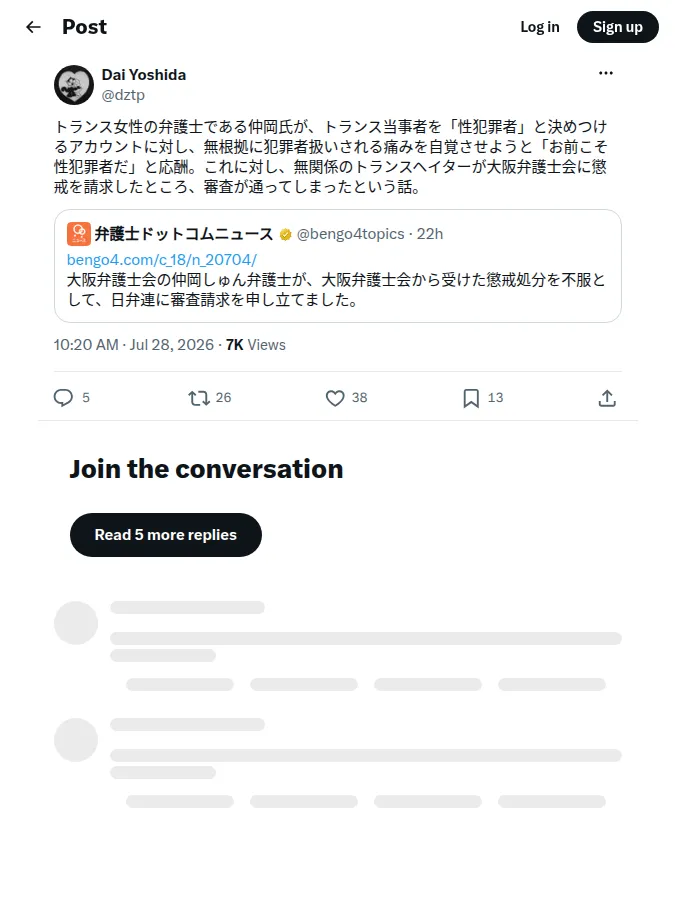The height and width of the screenshot is (900, 675).
Task: Open the three-dot more options menu
Action: [x=606, y=73]
